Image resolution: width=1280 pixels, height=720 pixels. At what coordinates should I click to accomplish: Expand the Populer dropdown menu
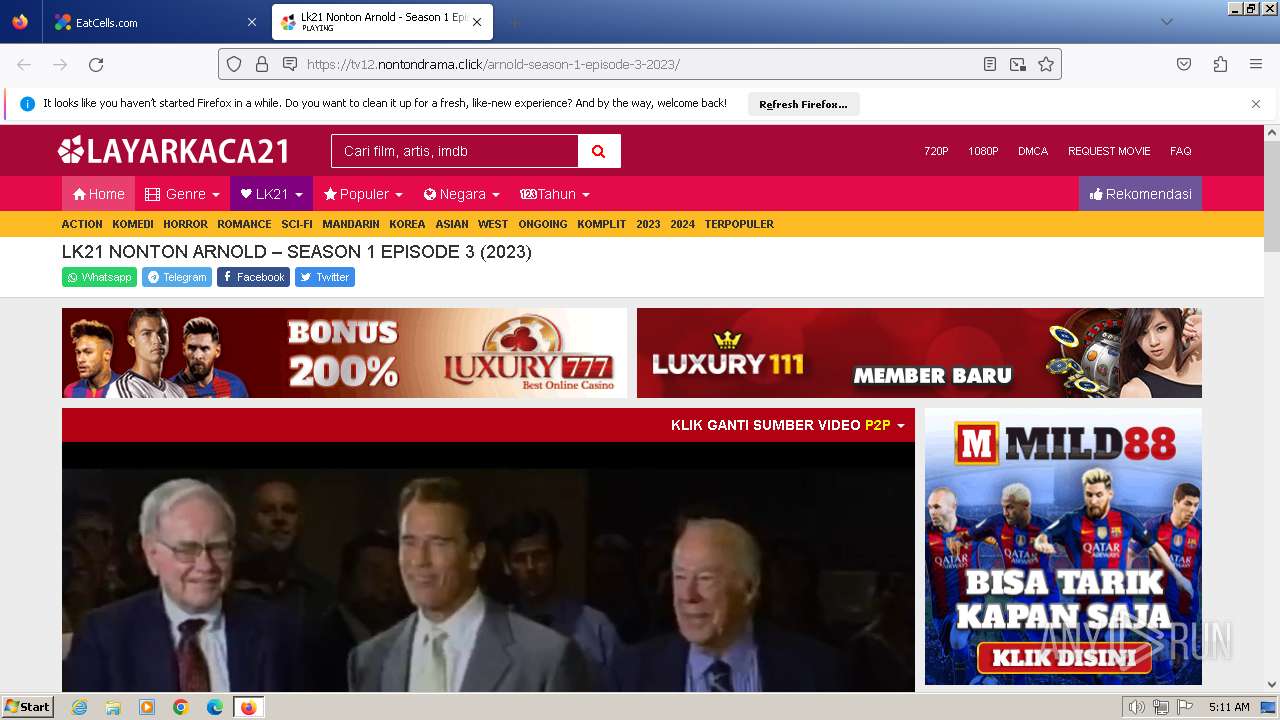363,194
